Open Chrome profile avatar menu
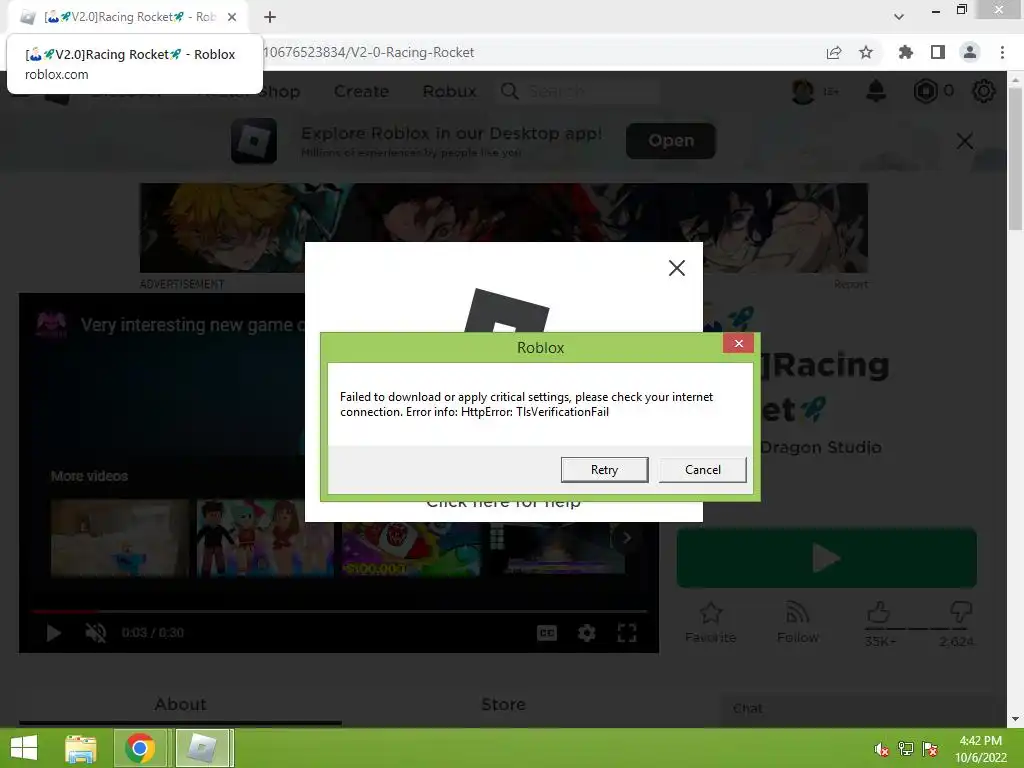 [970, 52]
